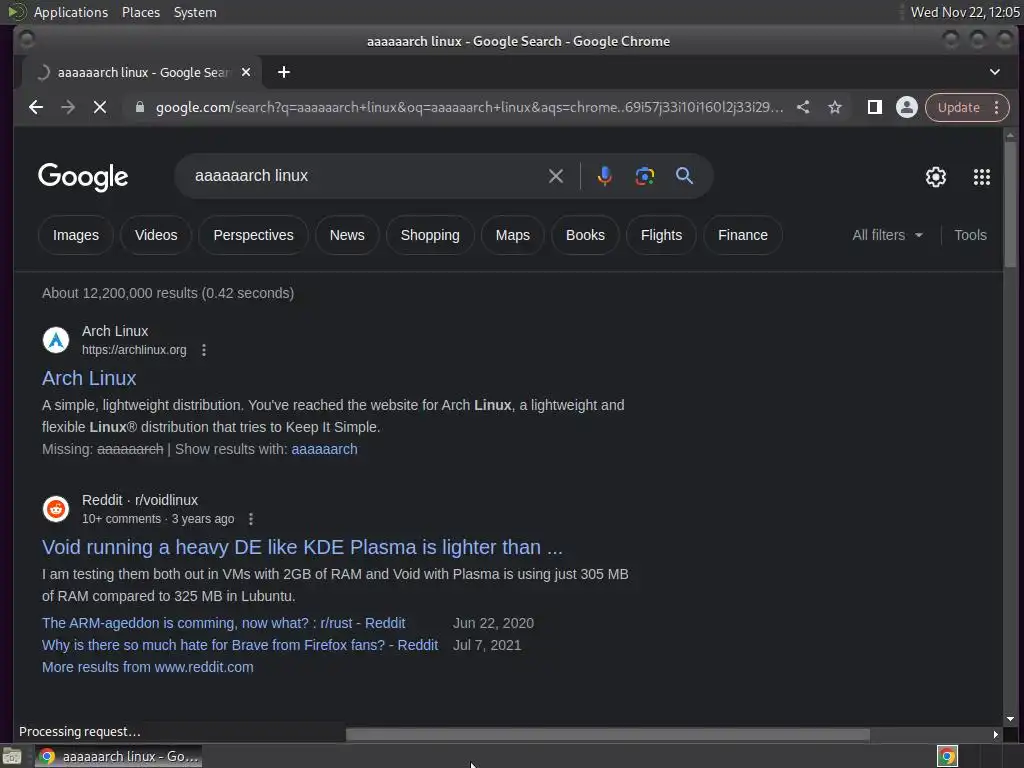Open Chrome three-dot menu

(997, 107)
